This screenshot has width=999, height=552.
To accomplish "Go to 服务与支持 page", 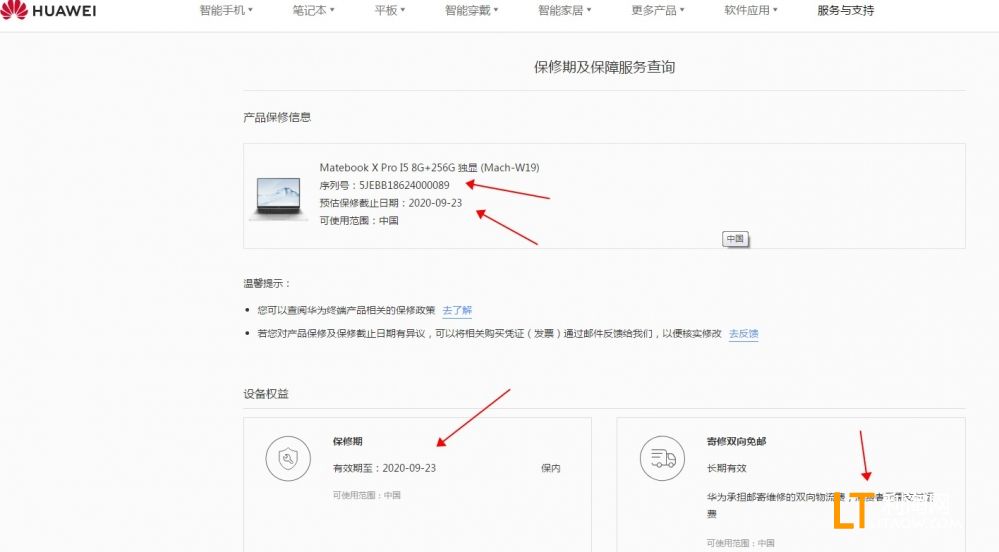I will (x=845, y=10).
